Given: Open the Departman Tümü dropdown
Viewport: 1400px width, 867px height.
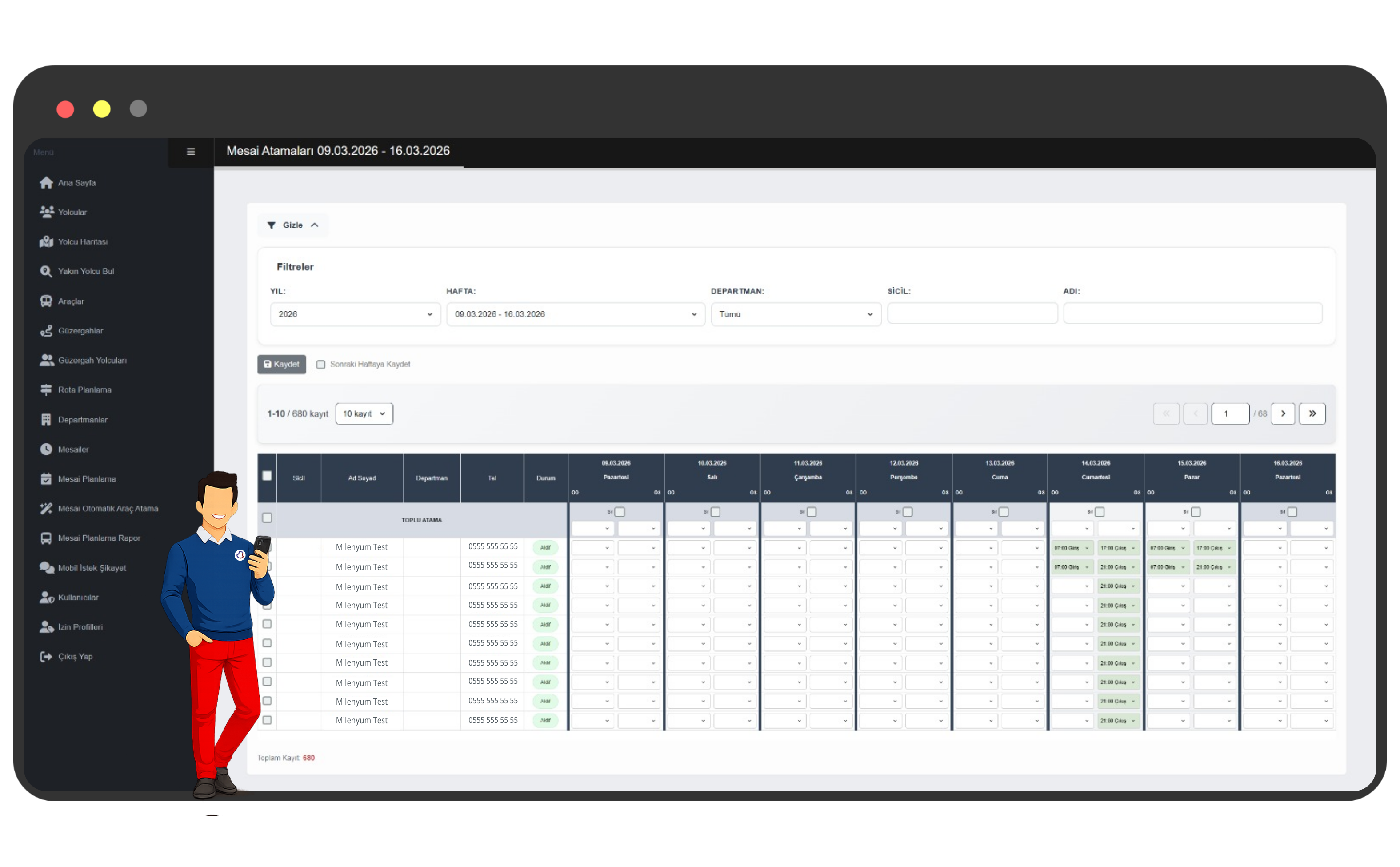Looking at the screenshot, I should tap(796, 314).
